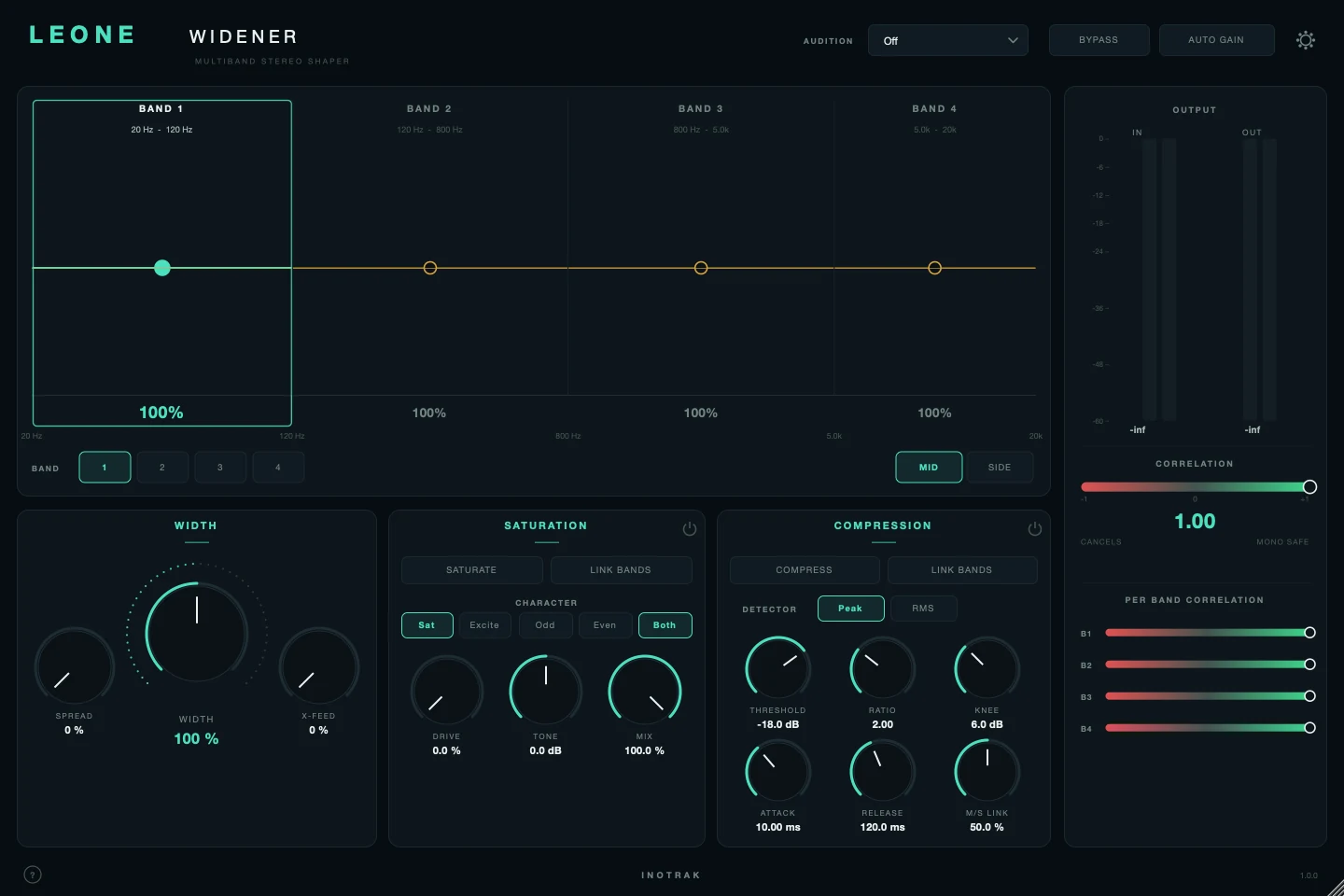Toggle the Saturation power icon
The image size is (1344, 896).
pyautogui.click(x=690, y=528)
